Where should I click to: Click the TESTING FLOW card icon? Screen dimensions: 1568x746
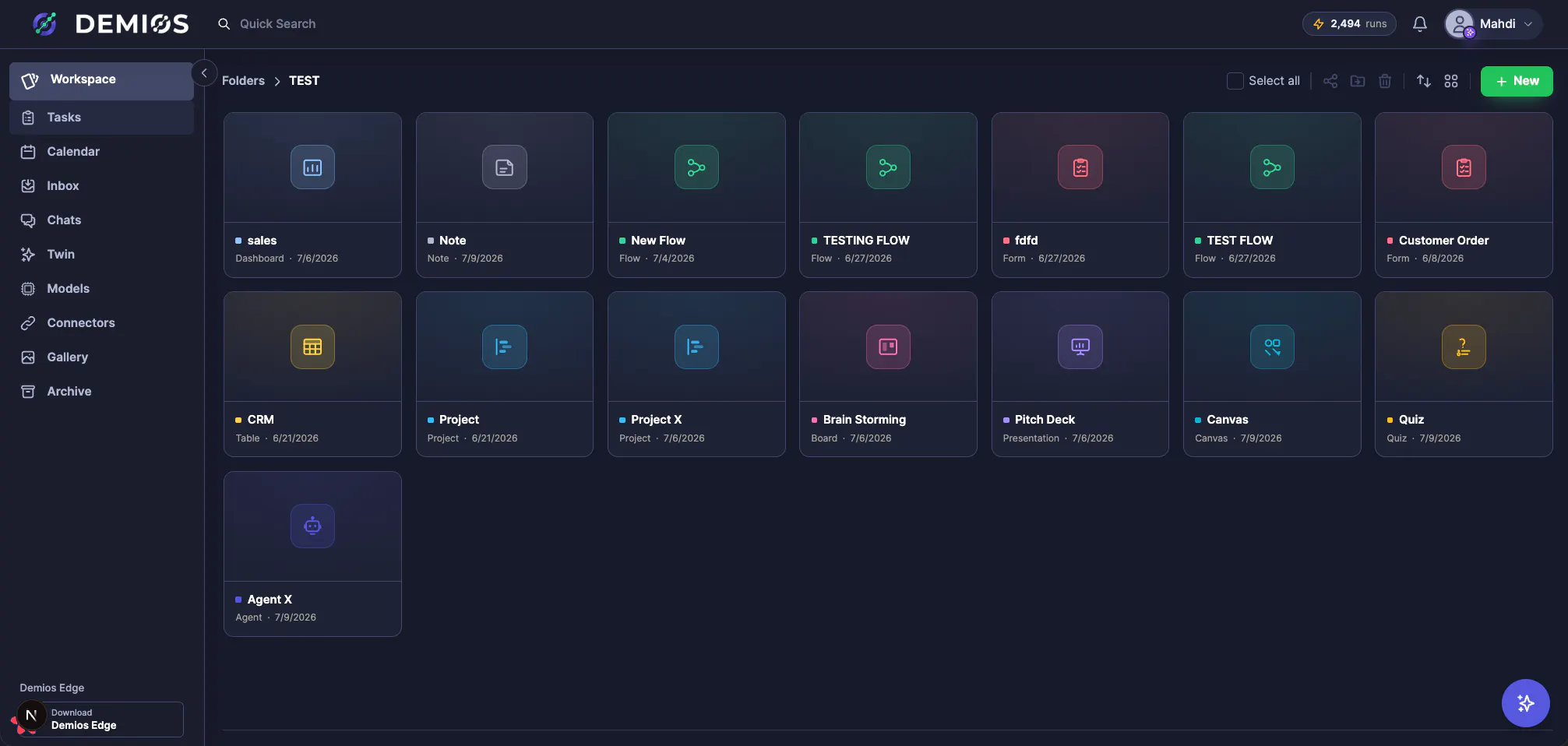[x=888, y=167]
